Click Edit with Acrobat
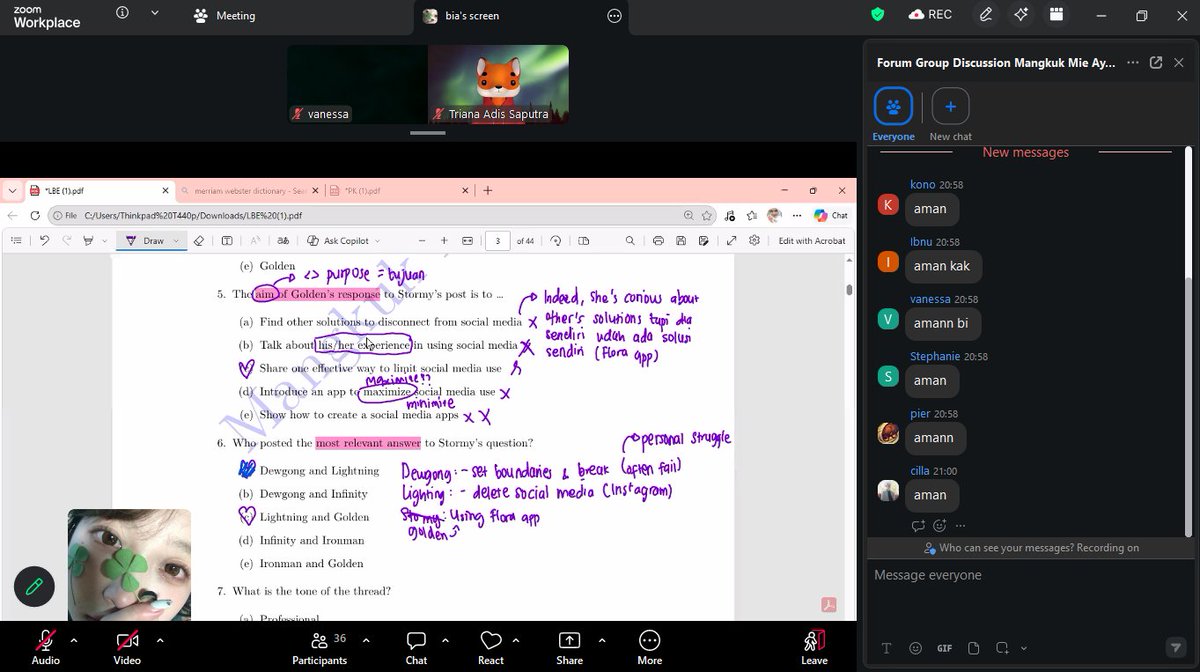The height and width of the screenshot is (672, 1200). 812,240
